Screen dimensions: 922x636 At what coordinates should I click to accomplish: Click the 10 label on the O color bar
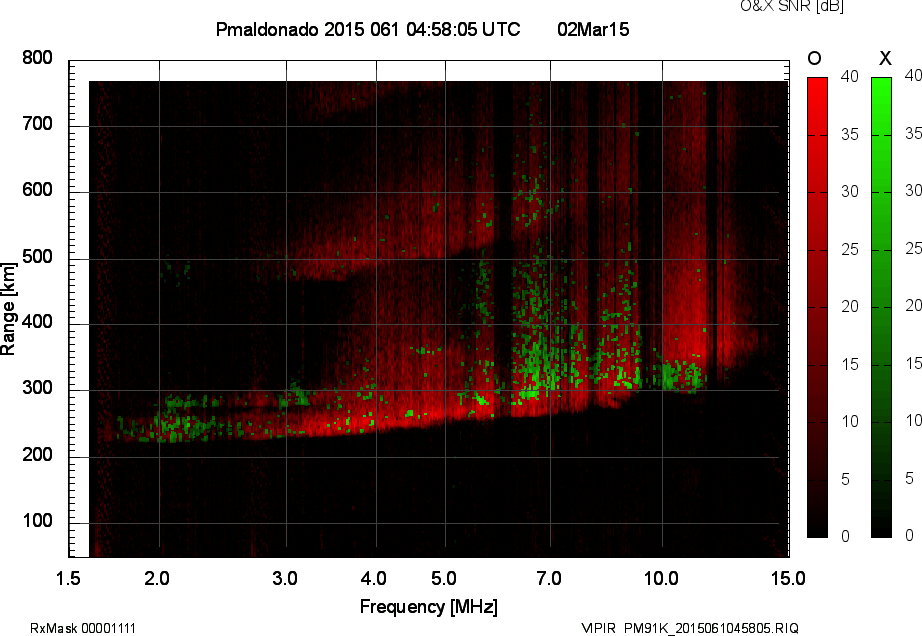point(850,421)
